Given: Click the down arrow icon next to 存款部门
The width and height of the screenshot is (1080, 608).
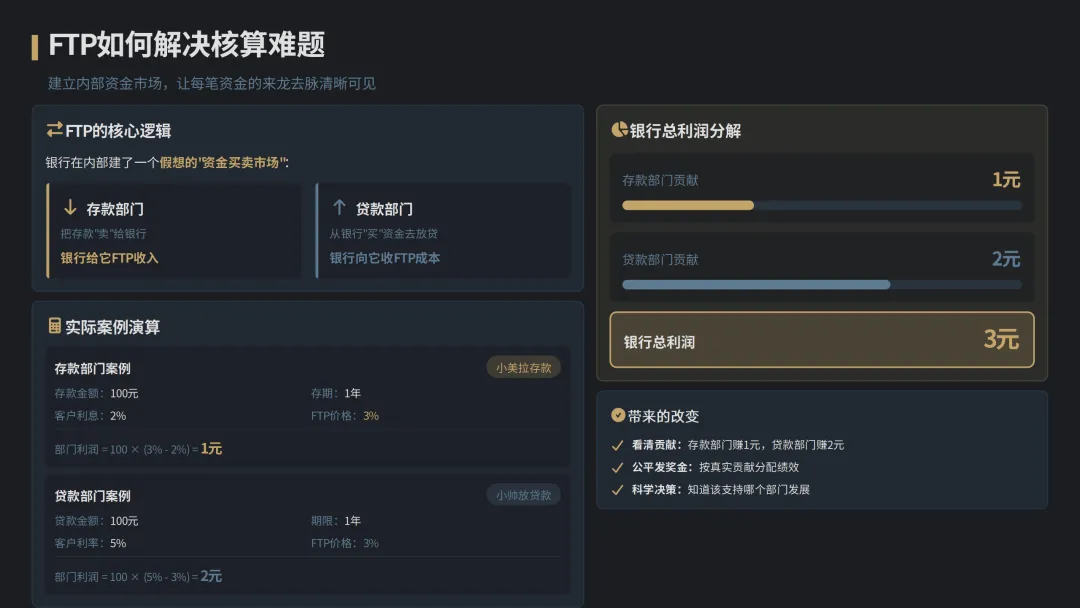Looking at the screenshot, I should [x=70, y=207].
